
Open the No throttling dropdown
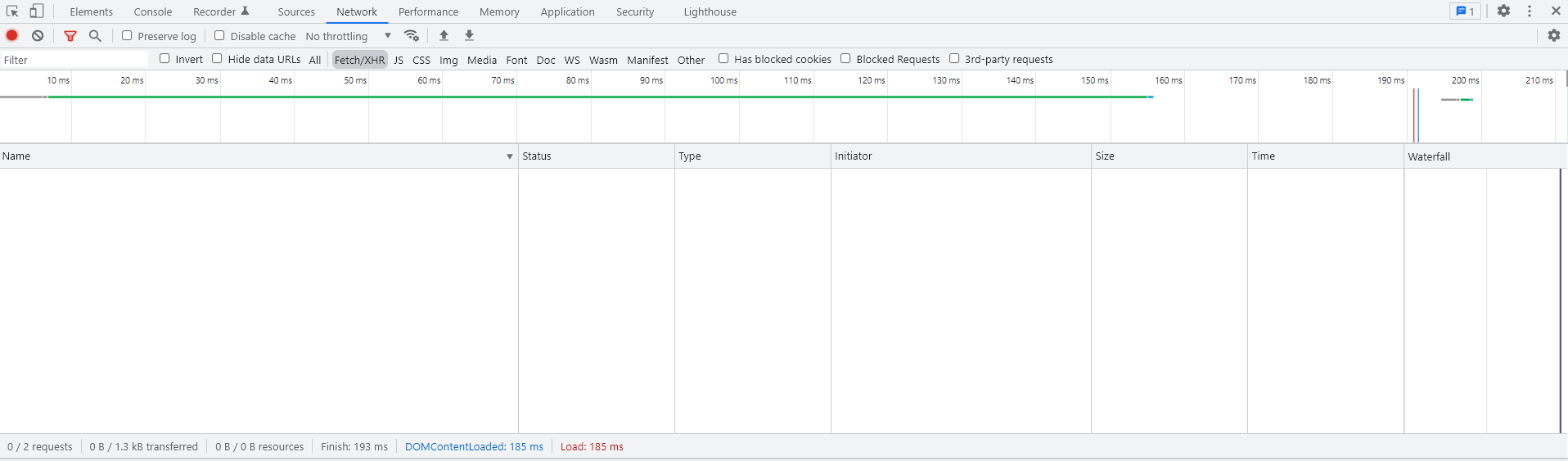[x=349, y=36]
